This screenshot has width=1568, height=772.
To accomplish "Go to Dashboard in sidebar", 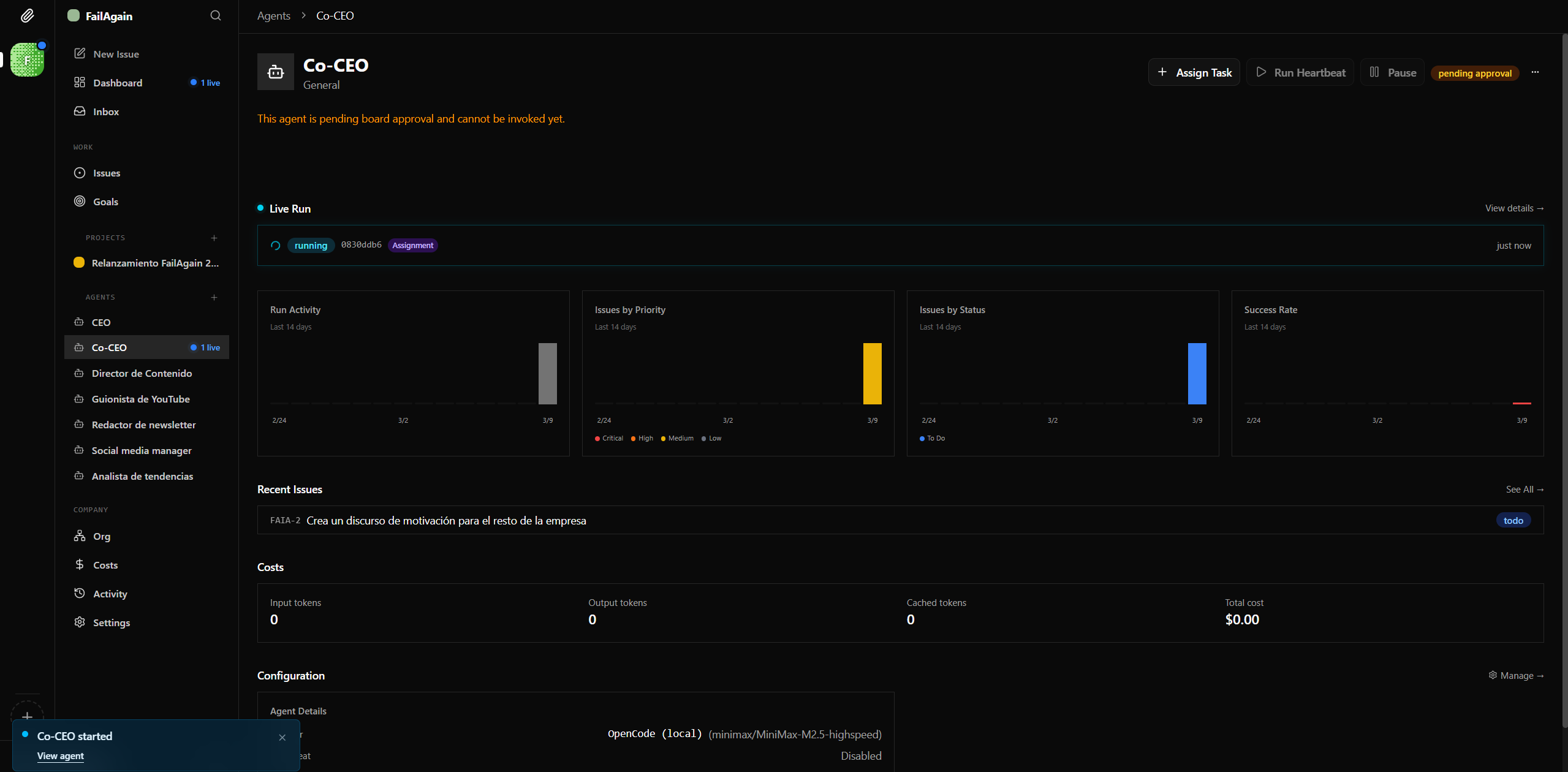I will coord(117,83).
